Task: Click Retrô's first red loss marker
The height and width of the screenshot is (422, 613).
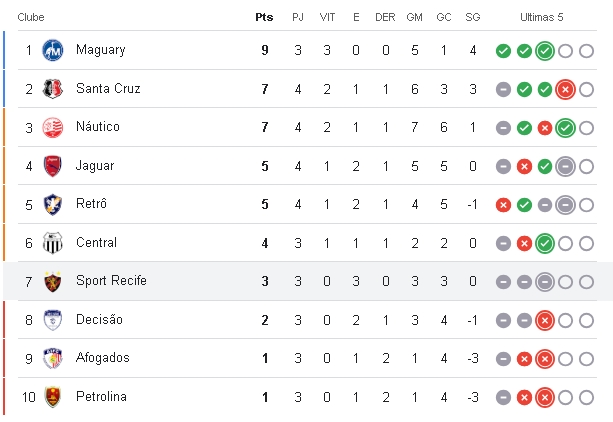Action: point(503,205)
